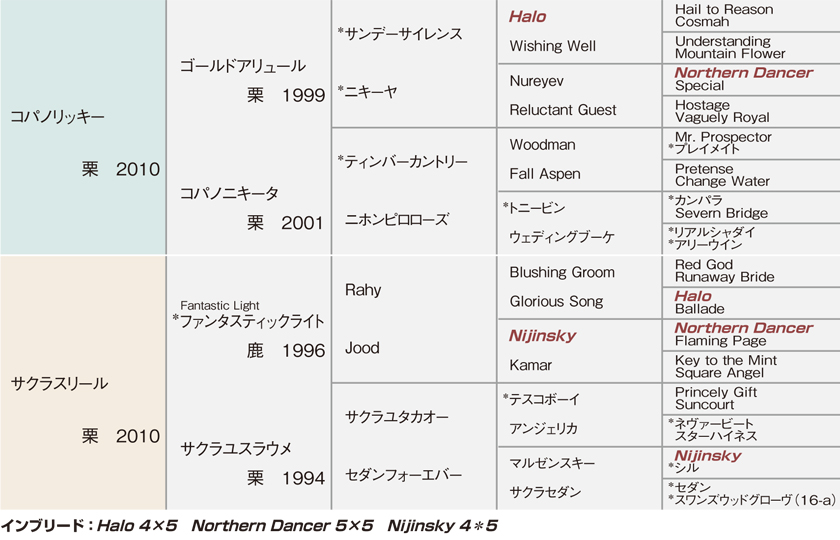Select サクラユタカオー entry
This screenshot has height=540, width=840.
[x=396, y=417]
